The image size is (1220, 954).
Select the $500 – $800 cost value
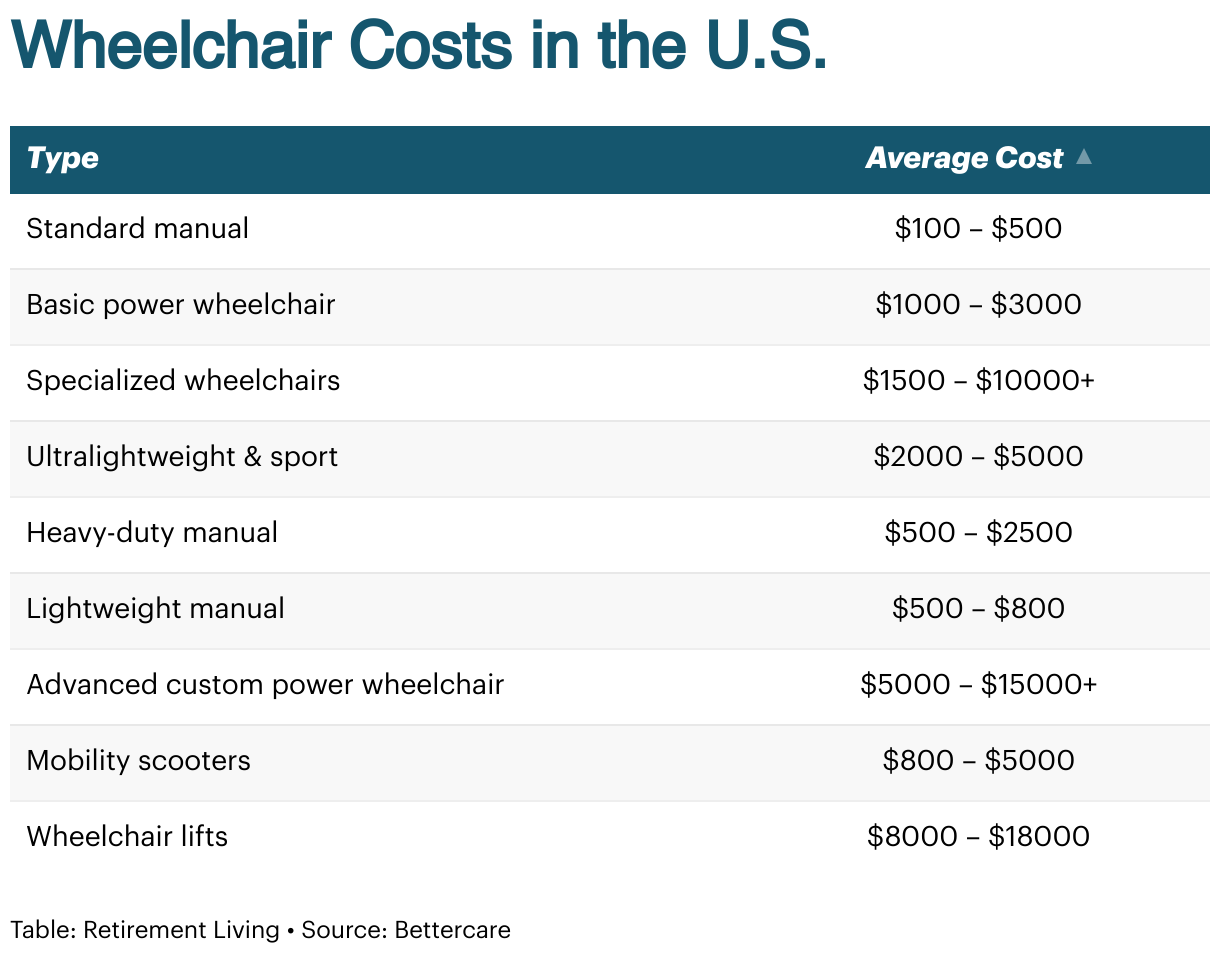[978, 609]
